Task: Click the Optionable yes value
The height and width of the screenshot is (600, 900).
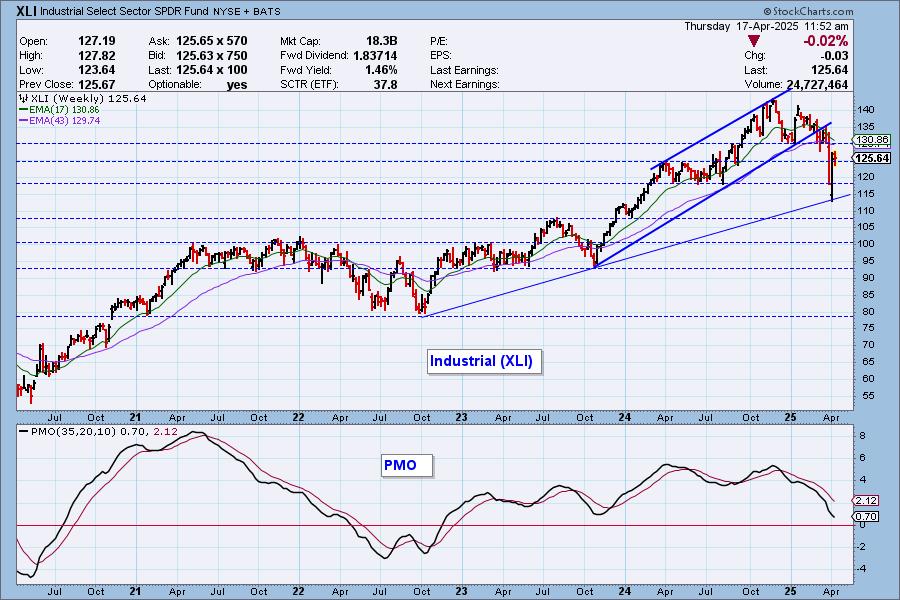Action: (x=236, y=84)
